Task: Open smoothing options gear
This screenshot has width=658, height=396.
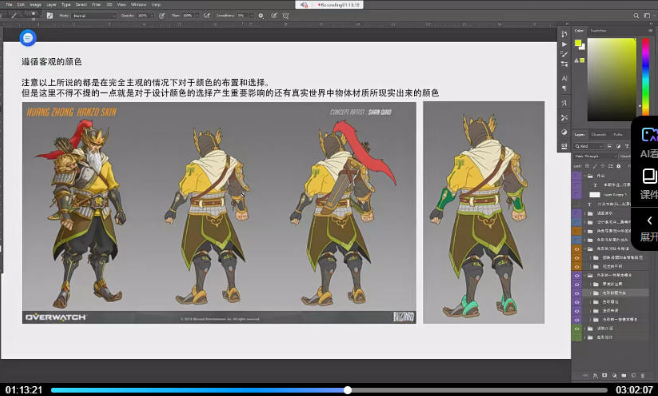Action: 261,16
